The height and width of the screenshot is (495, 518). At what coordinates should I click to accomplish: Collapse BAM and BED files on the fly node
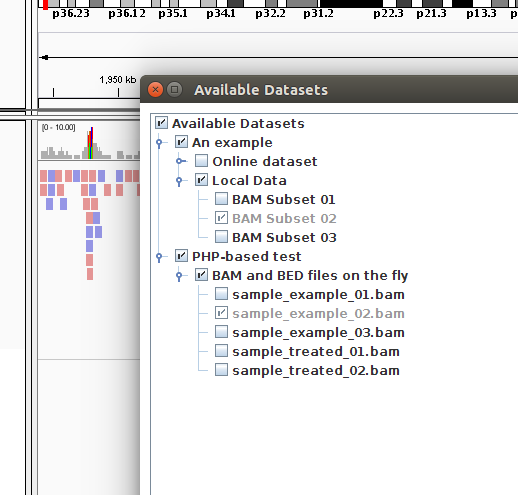[179, 276]
